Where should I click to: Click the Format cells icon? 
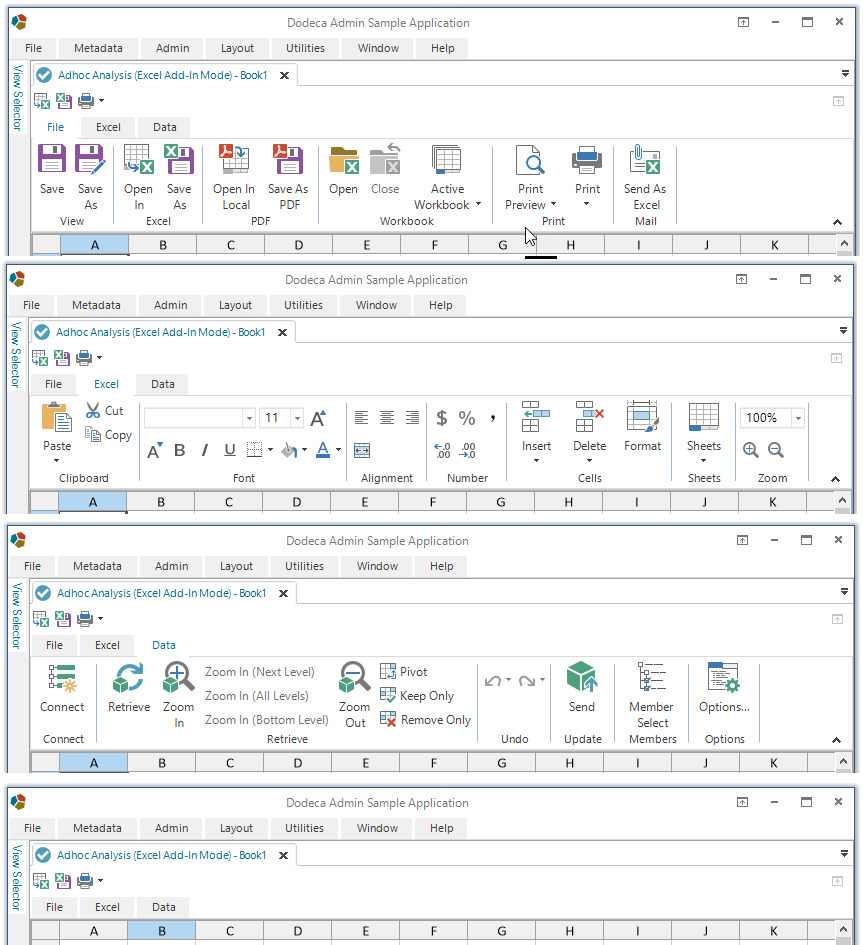pos(642,416)
